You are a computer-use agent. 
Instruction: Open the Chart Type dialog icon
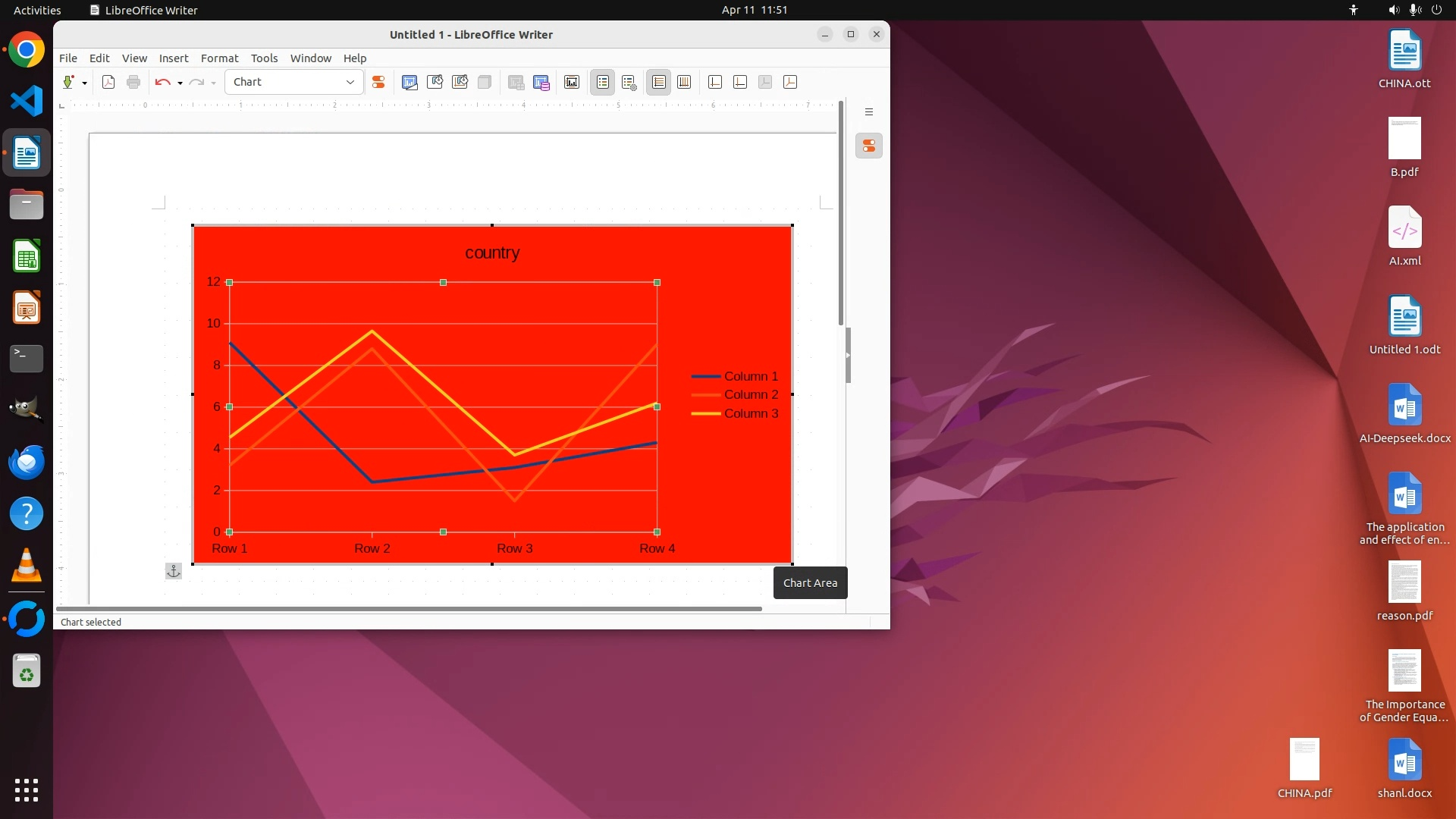point(409,82)
